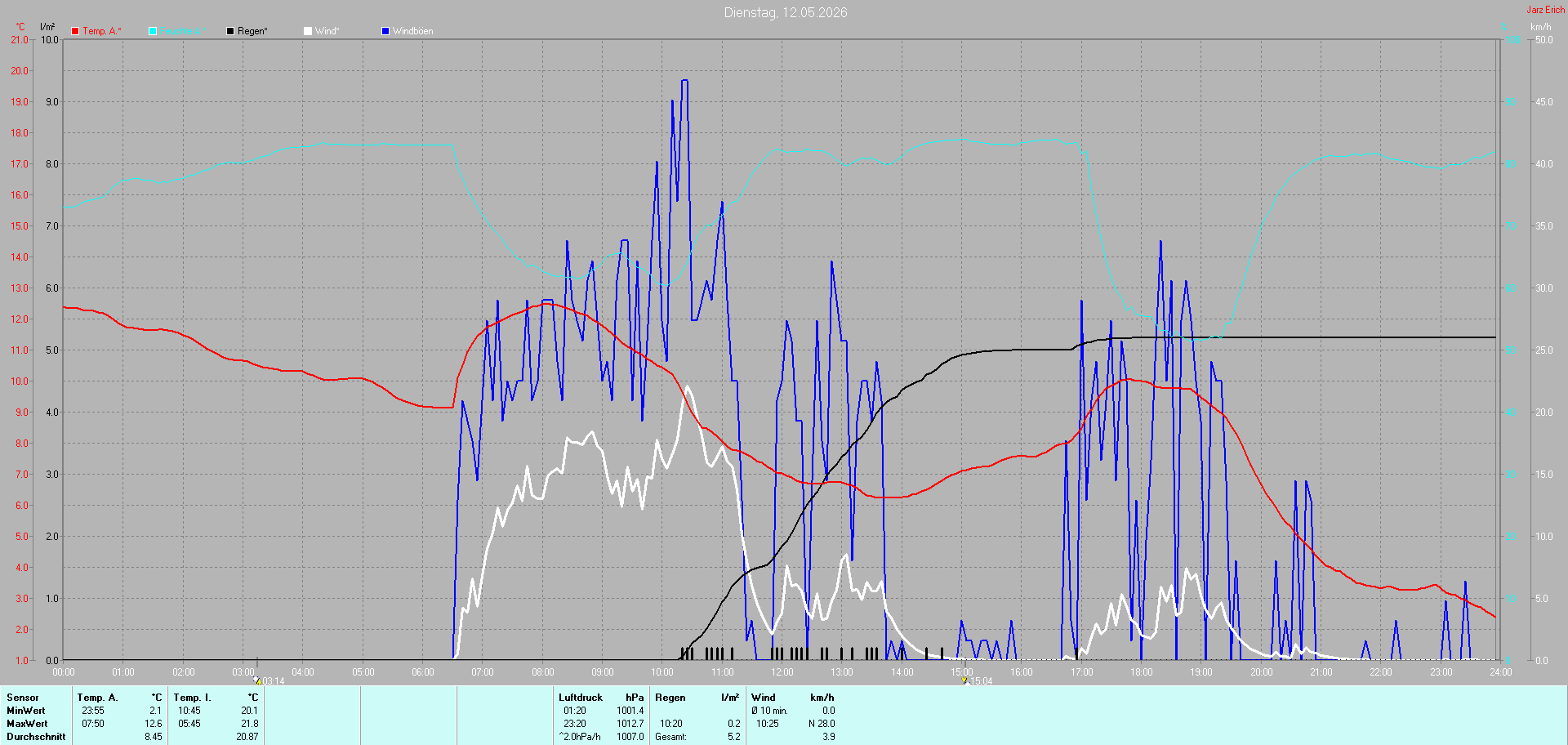Click the wind max time '10:25'
Image resolution: width=1568 pixels, height=745 pixels.
[768, 724]
